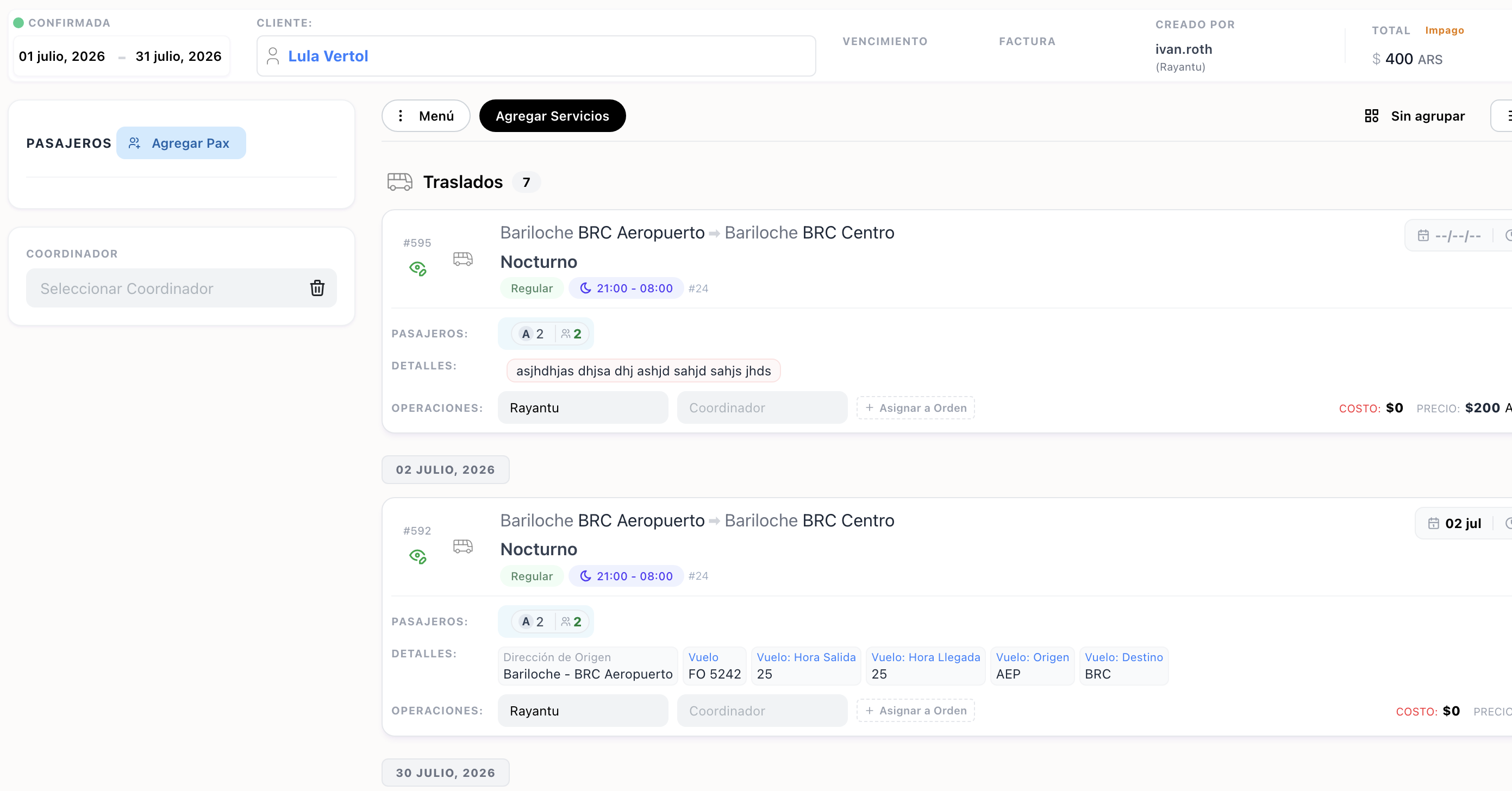
Task: Click the price $200 on transfer #595
Action: (x=1482, y=408)
